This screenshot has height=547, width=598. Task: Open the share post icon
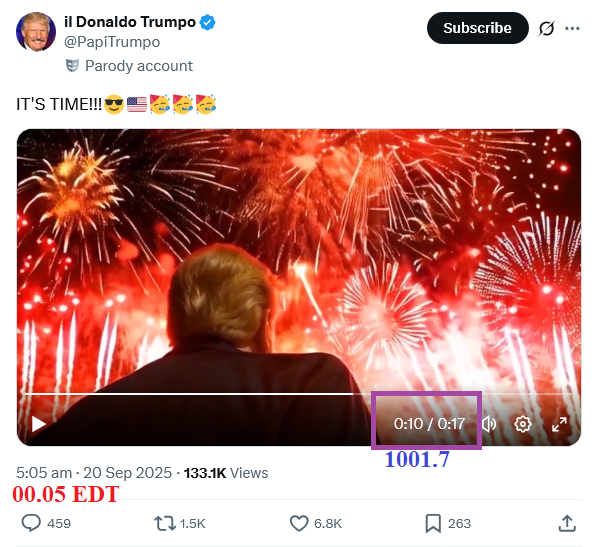point(567,523)
